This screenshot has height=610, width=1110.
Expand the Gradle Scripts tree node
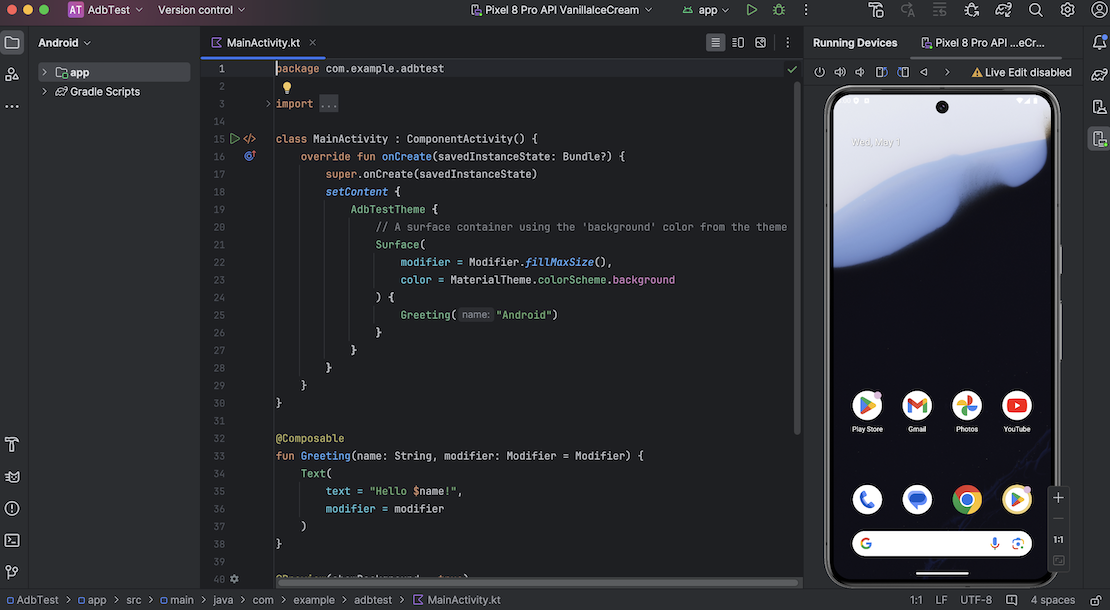[45, 91]
